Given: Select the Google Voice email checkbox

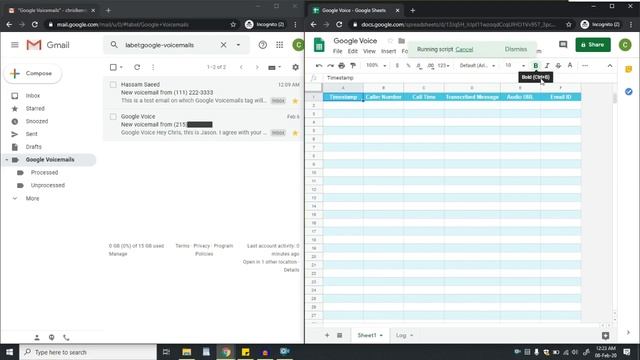Looking at the screenshot, I should click(113, 117).
